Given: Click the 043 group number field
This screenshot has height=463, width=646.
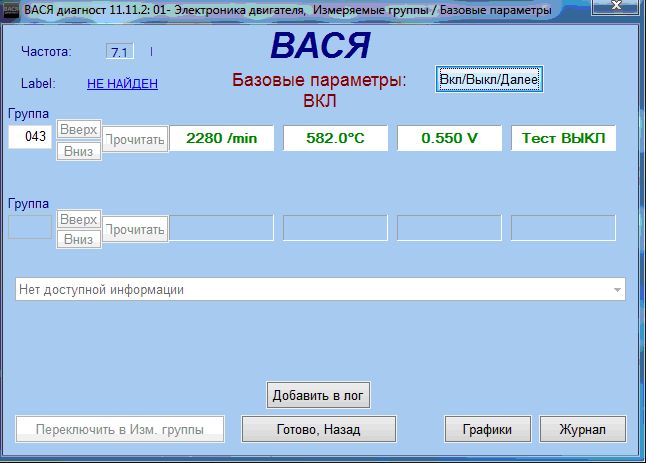Looking at the screenshot, I should coord(30,137).
